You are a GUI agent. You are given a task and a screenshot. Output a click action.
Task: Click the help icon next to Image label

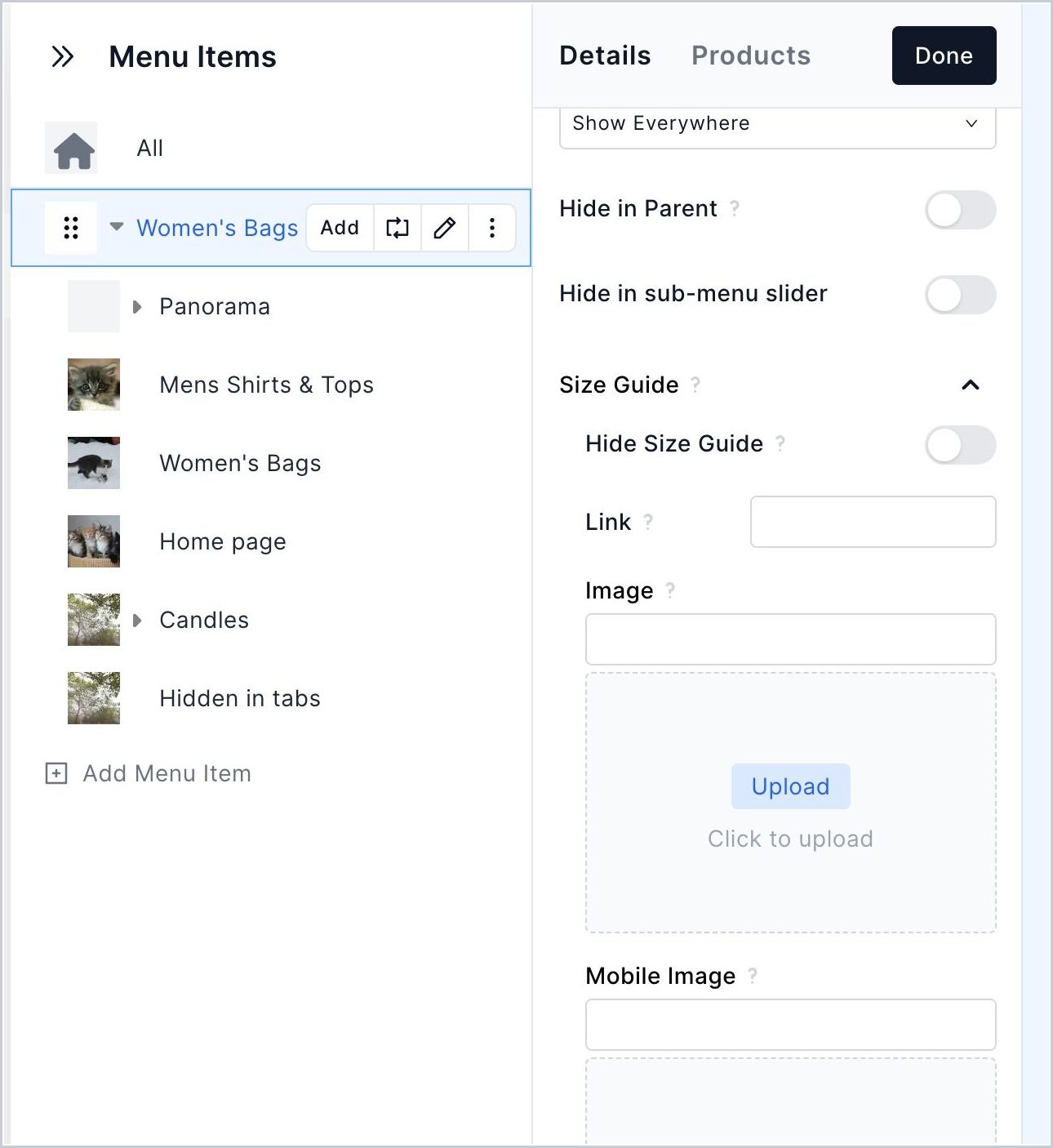[670, 590]
